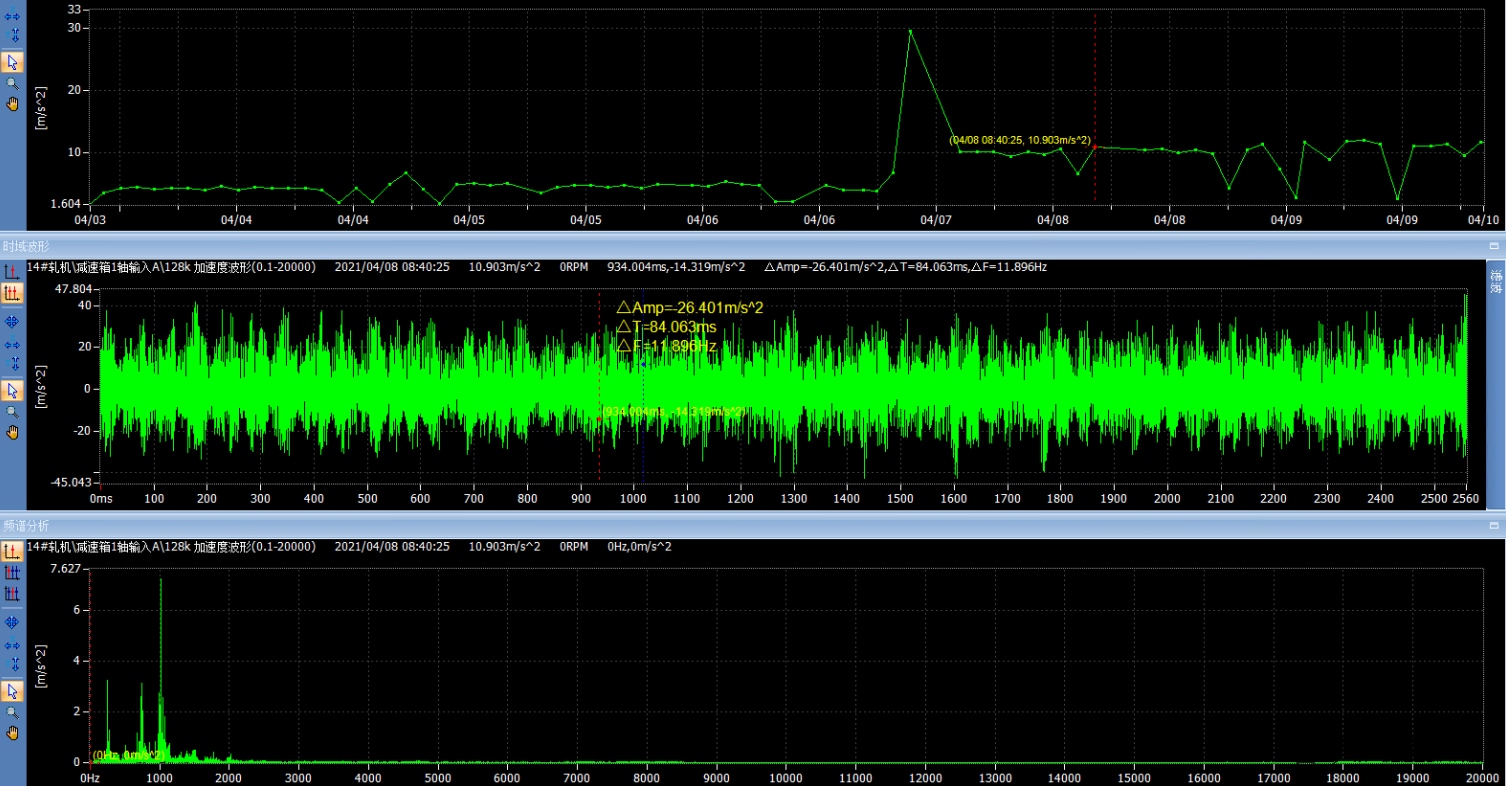Screen dimensions: 1506x786
Task: Click the four-way auto-fit icon in spectrum toolbar
Action: click(13, 622)
